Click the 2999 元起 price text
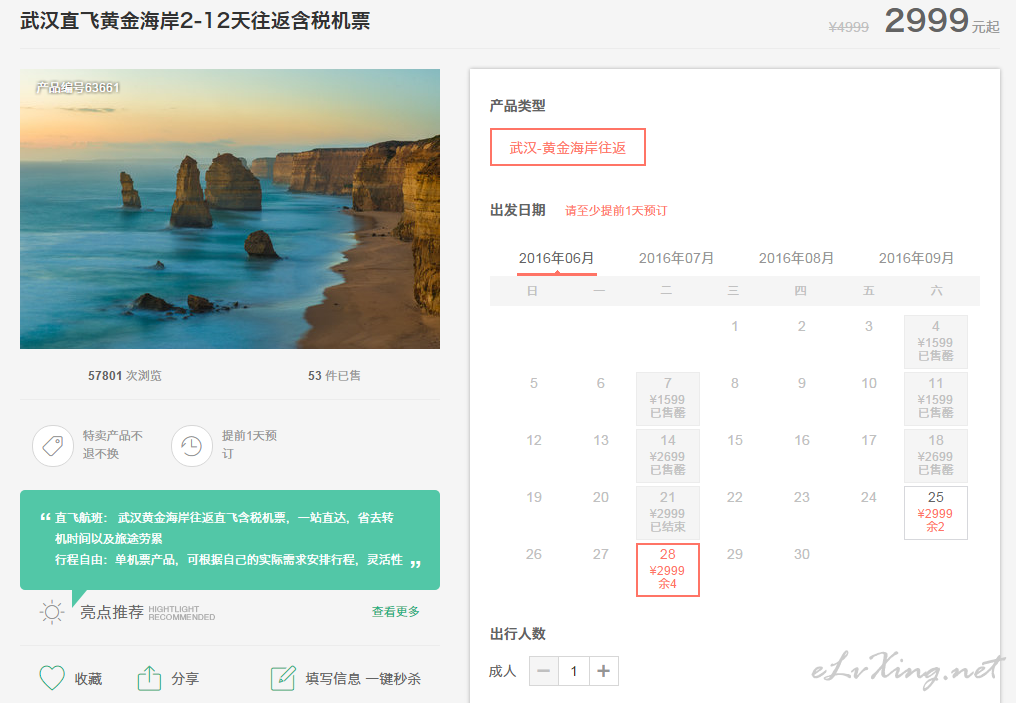The image size is (1016, 703). (x=942, y=21)
